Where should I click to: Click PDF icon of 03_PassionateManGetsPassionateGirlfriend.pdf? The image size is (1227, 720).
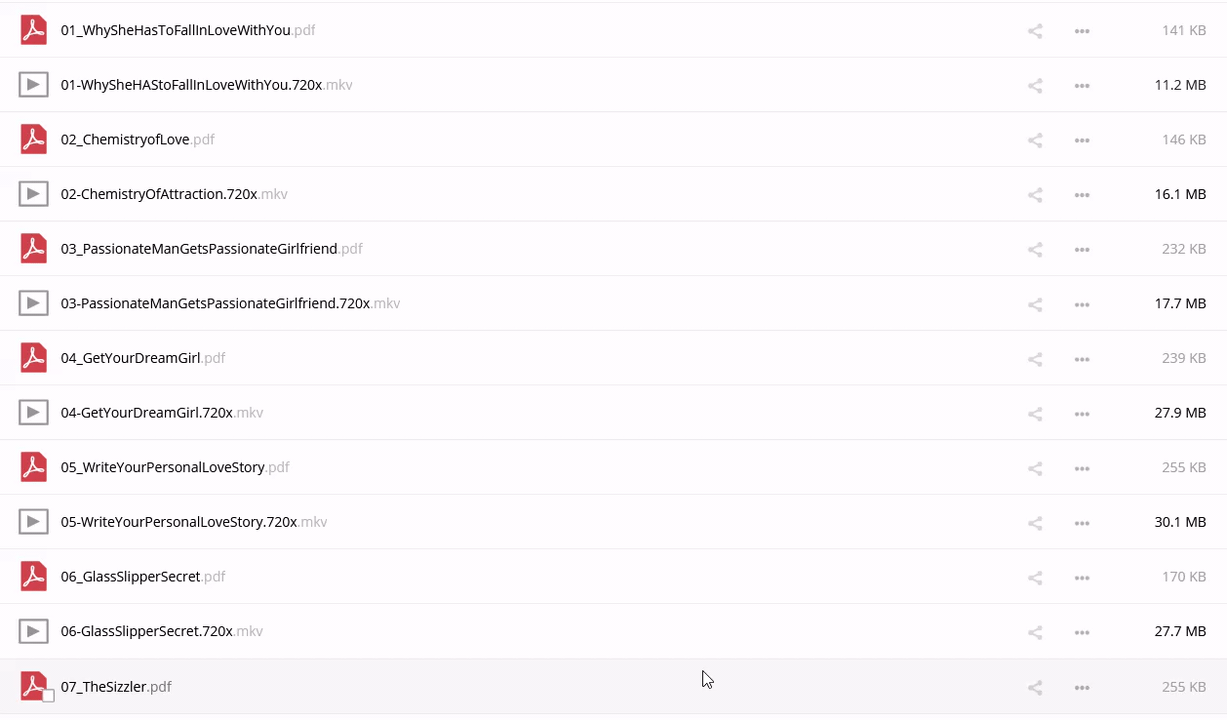[x=34, y=249]
